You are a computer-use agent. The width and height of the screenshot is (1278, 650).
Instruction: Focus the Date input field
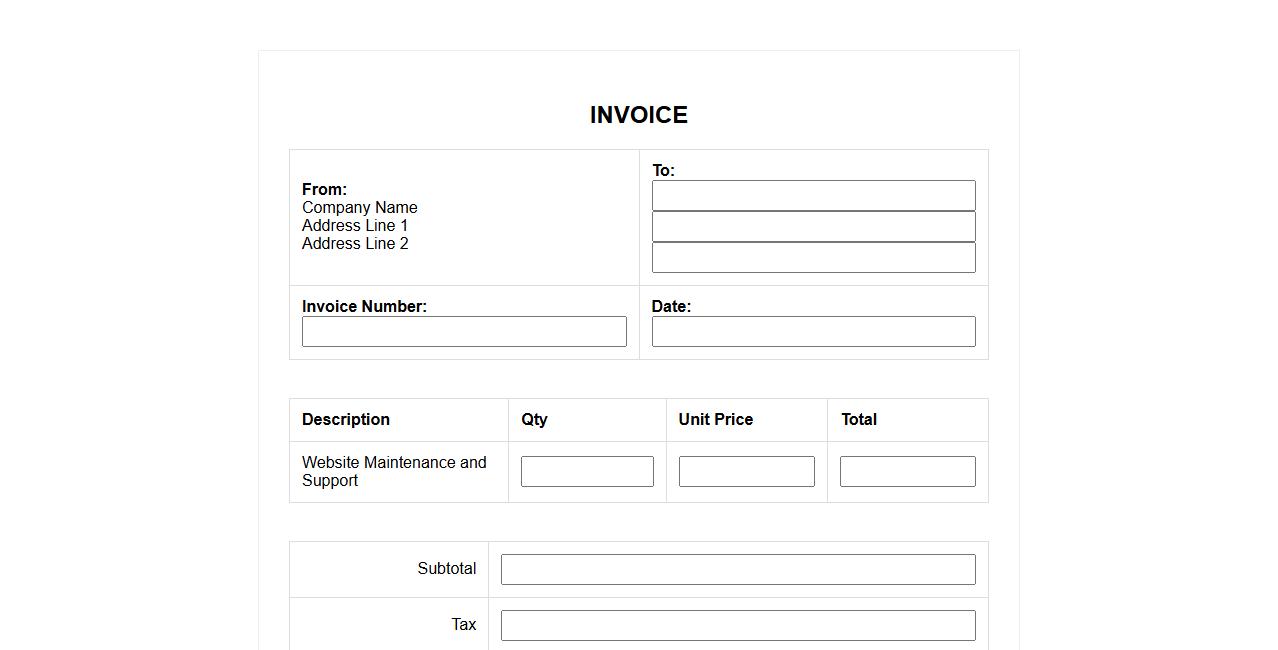click(813, 332)
